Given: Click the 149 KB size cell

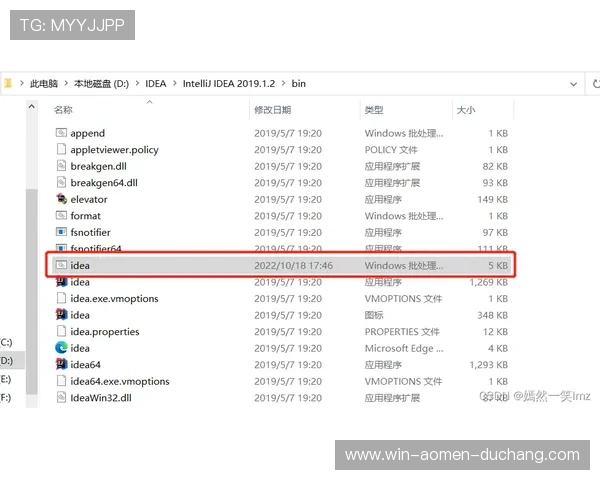Looking at the screenshot, I should tap(492, 199).
